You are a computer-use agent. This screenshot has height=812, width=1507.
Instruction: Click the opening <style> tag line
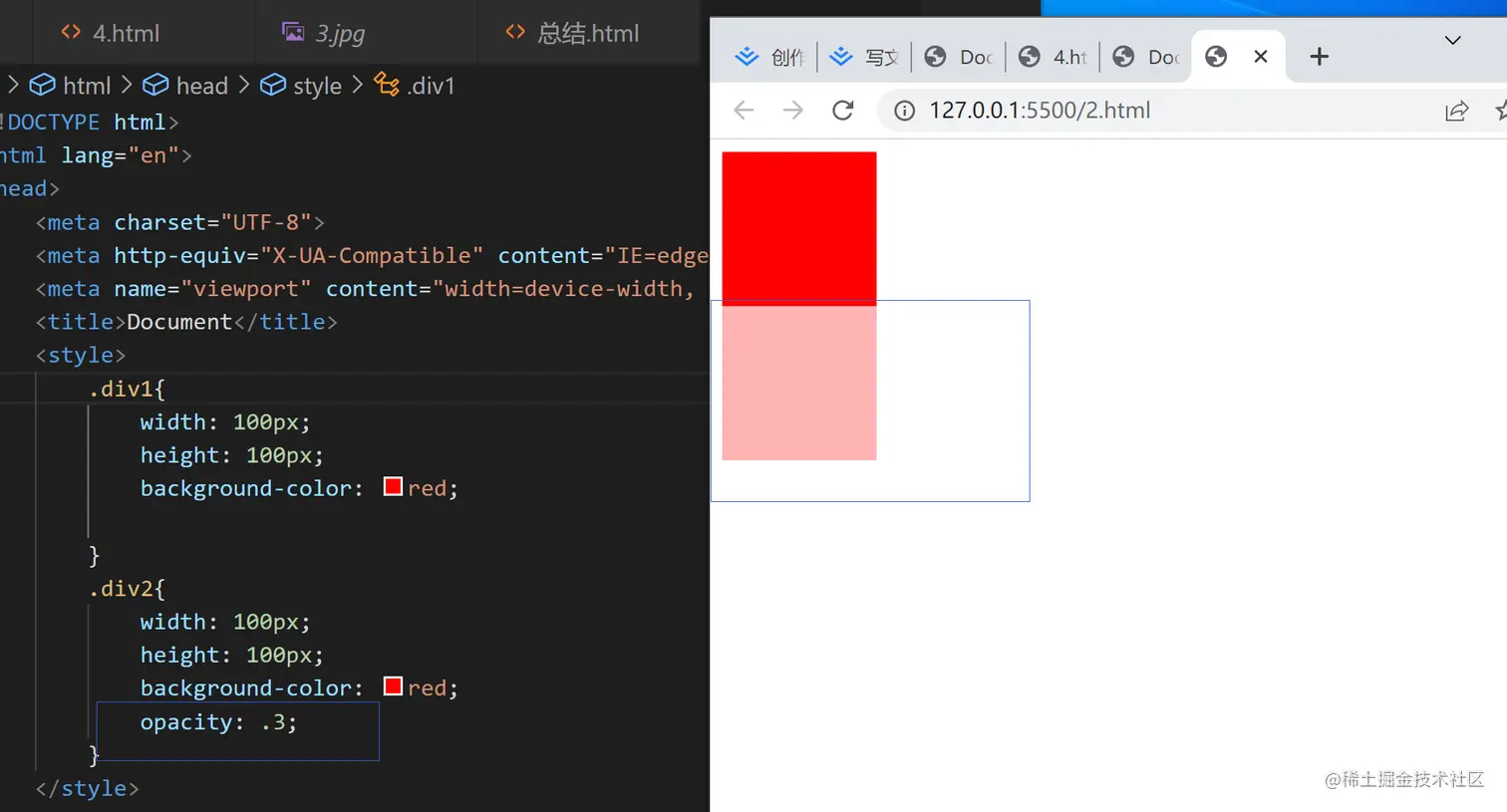coord(81,355)
